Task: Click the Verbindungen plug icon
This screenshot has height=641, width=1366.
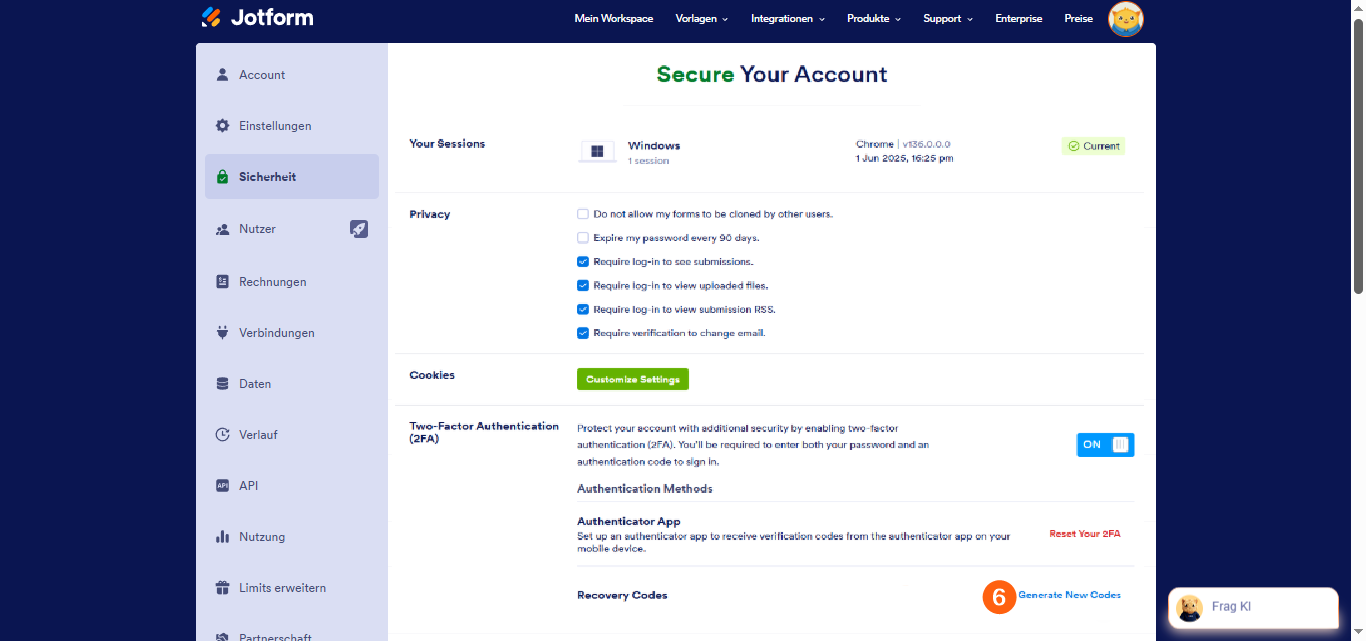Action: point(223,333)
